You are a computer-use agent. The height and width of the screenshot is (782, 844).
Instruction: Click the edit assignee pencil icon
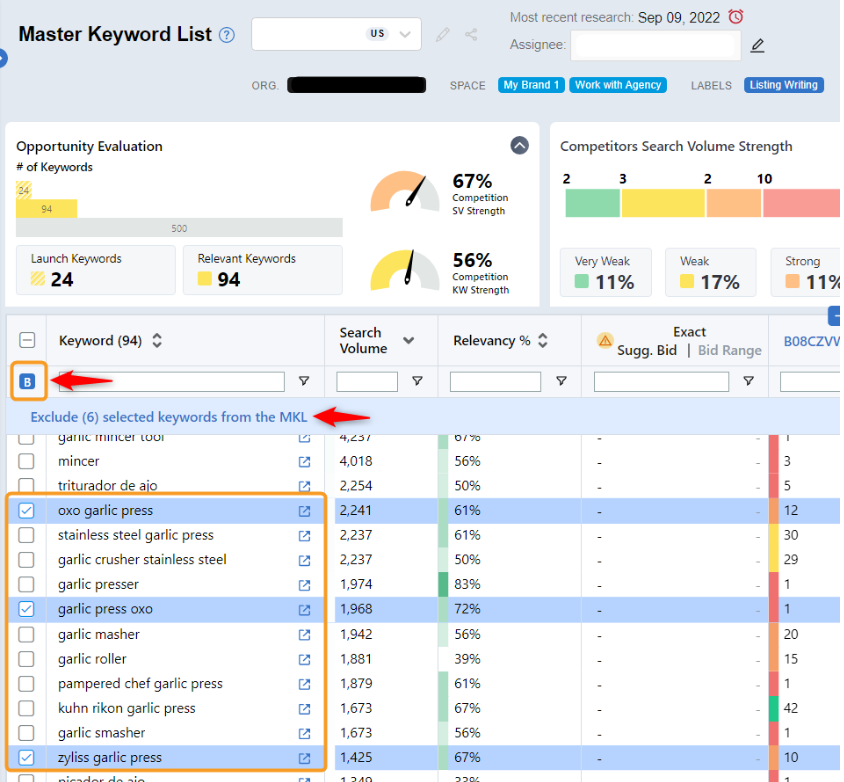coord(758,45)
